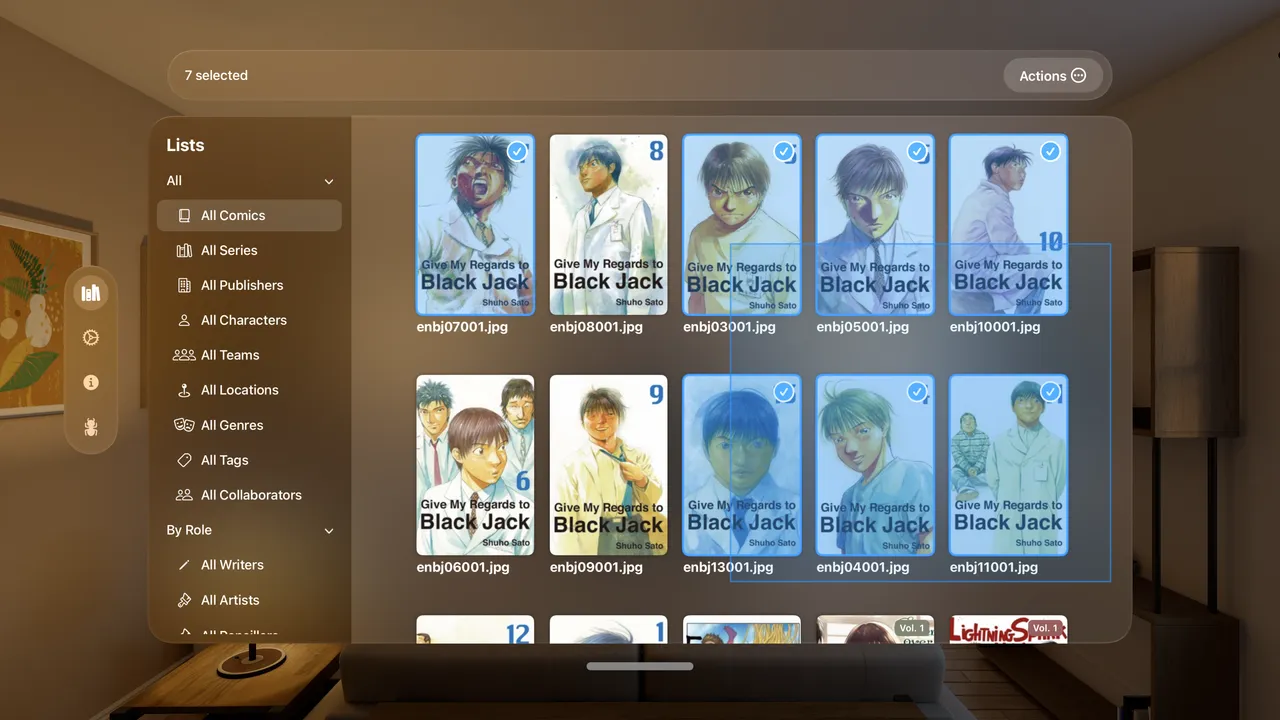Open the Settings gear in side ornament
Screen dimensions: 1280x720
click(x=91, y=338)
